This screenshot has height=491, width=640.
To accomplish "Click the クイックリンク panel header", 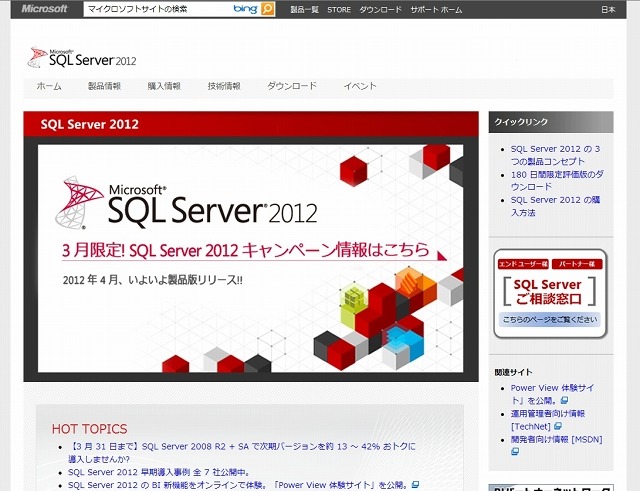I will point(551,122).
